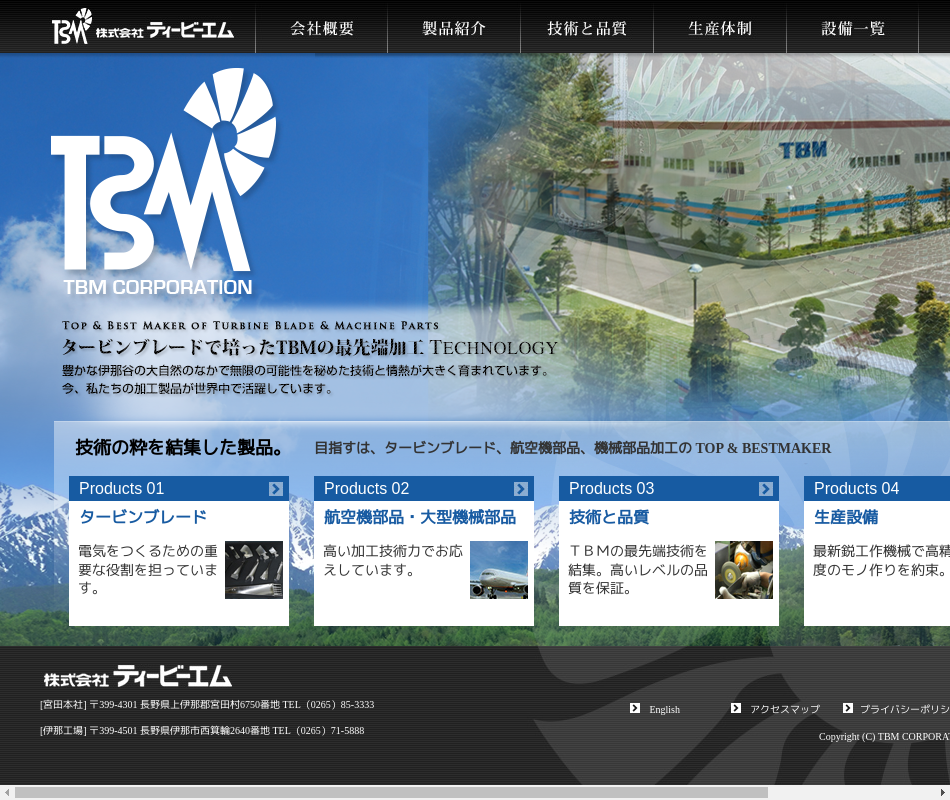The height and width of the screenshot is (800, 950).
Task: Click the arrow icon on Products 03
Action: coord(765,488)
